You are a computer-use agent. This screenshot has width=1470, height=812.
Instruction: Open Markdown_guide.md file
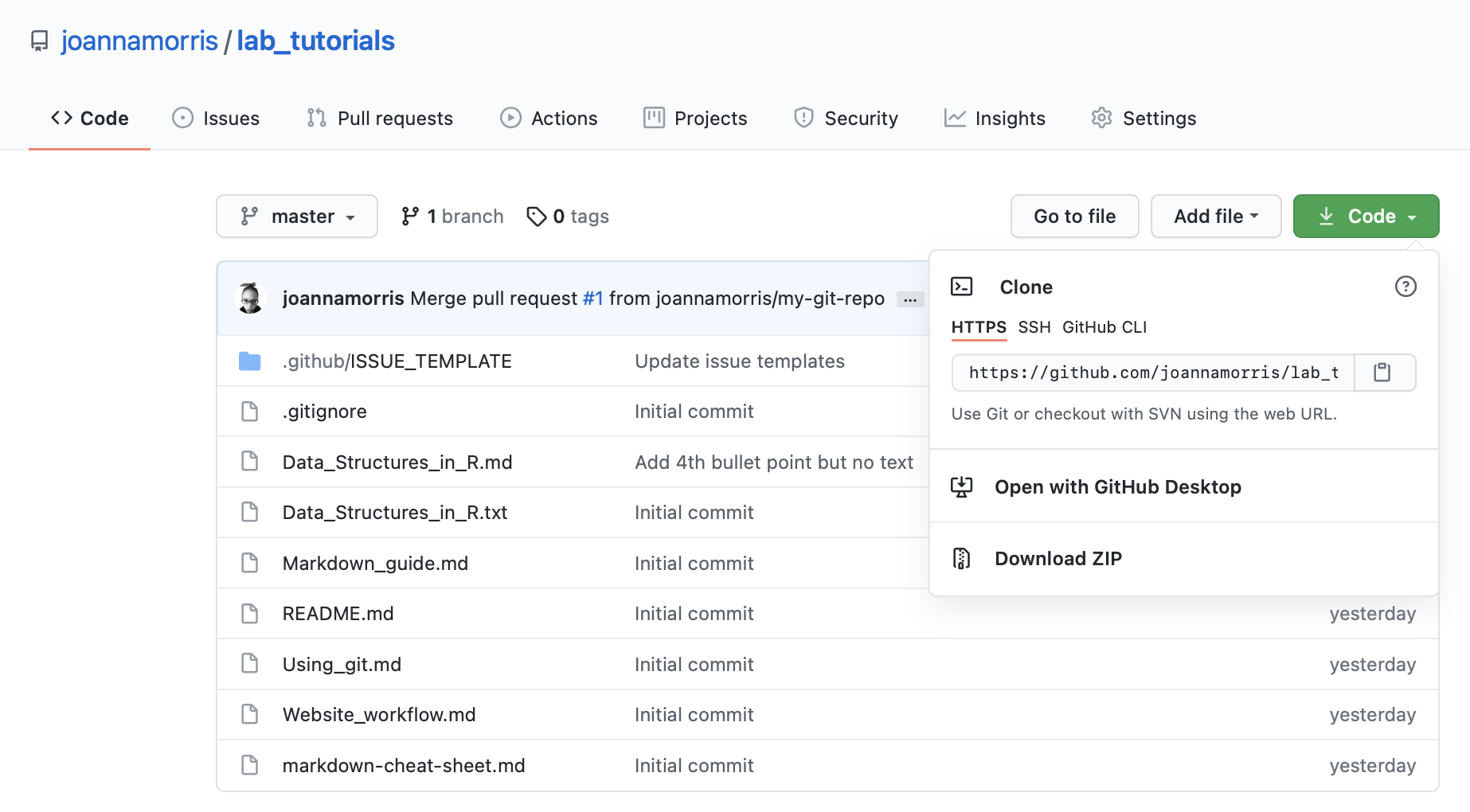(x=375, y=563)
